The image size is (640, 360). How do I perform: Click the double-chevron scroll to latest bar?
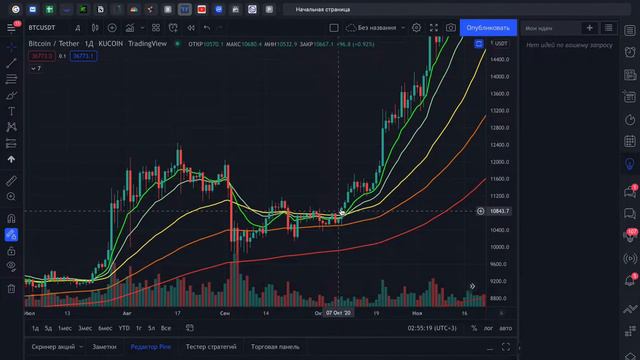[x=472, y=286]
